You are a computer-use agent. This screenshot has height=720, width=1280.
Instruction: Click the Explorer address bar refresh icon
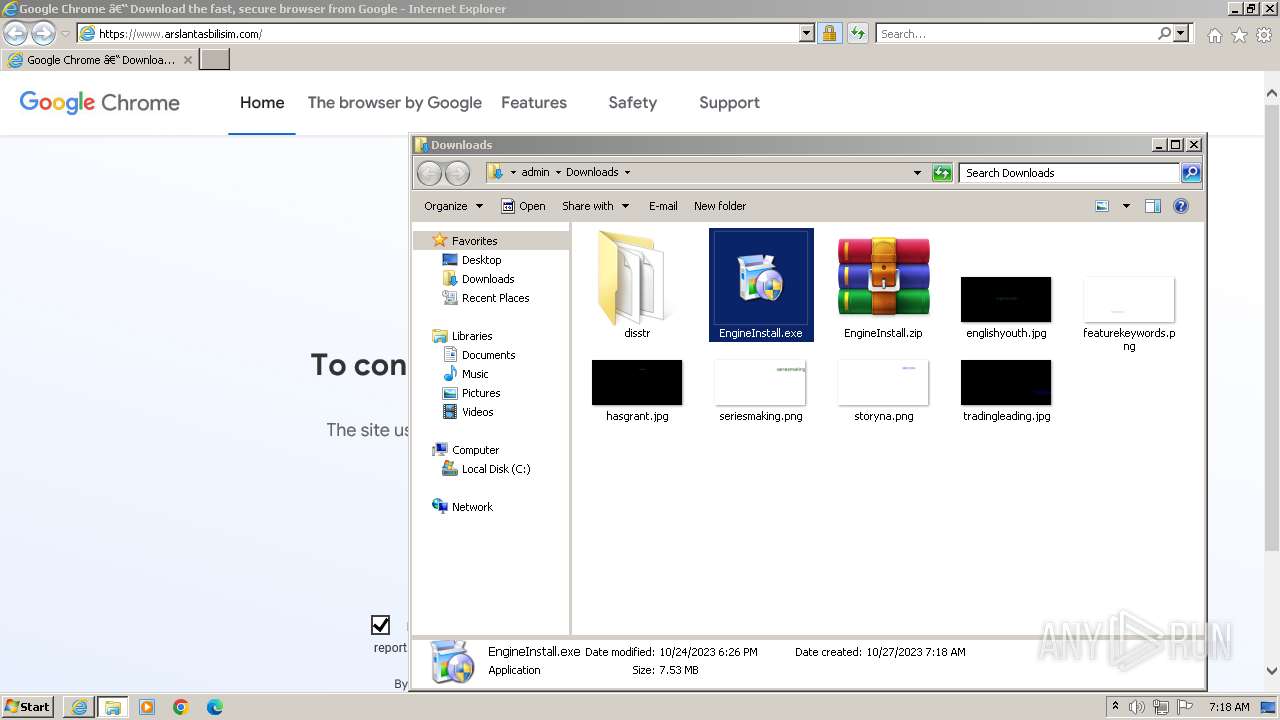[942, 173]
